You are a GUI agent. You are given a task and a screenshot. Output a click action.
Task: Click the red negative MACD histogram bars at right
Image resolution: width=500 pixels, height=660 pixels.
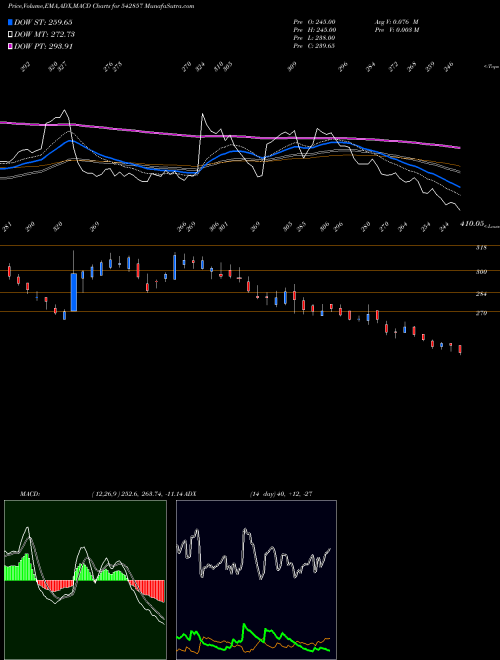pyautogui.click(x=146, y=589)
